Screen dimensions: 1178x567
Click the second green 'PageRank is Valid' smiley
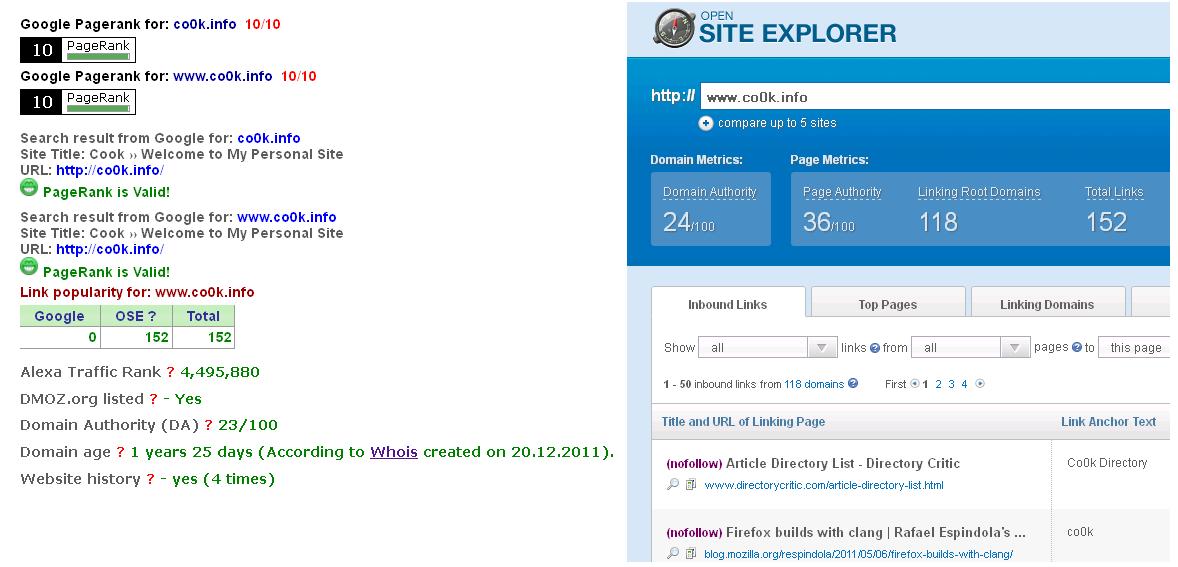[x=29, y=267]
